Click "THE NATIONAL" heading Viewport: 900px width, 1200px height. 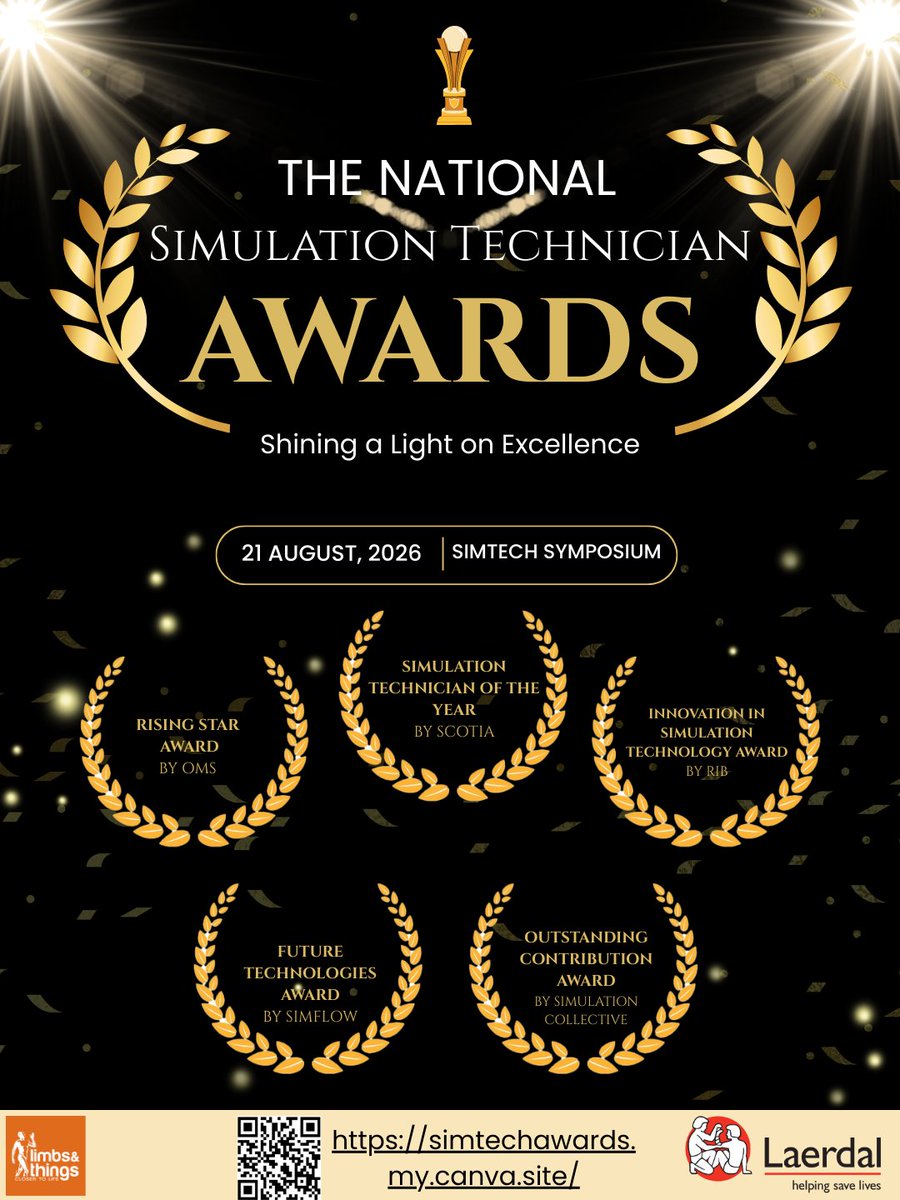click(446, 177)
